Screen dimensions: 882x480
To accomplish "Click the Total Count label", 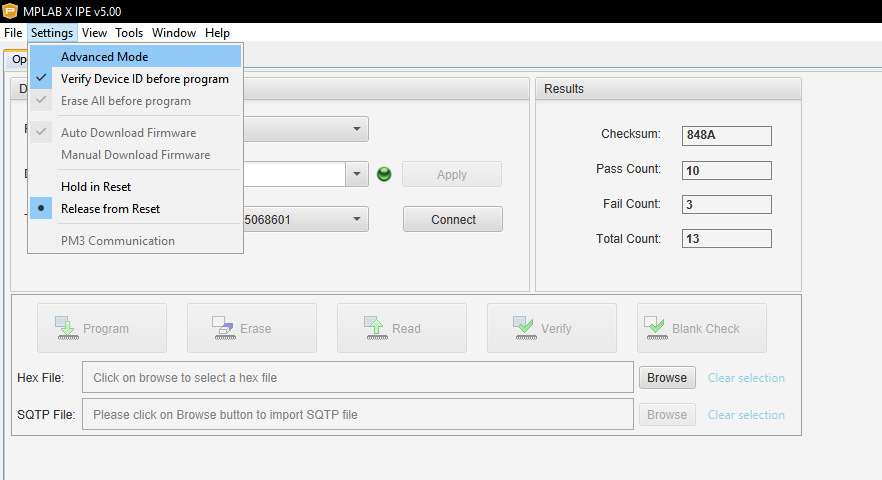I will click(x=628, y=239).
